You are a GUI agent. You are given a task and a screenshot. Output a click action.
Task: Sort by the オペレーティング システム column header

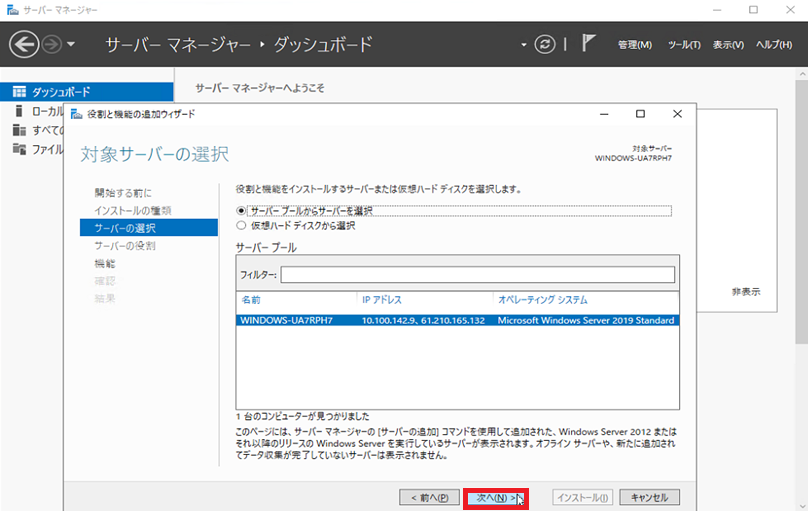coord(543,300)
